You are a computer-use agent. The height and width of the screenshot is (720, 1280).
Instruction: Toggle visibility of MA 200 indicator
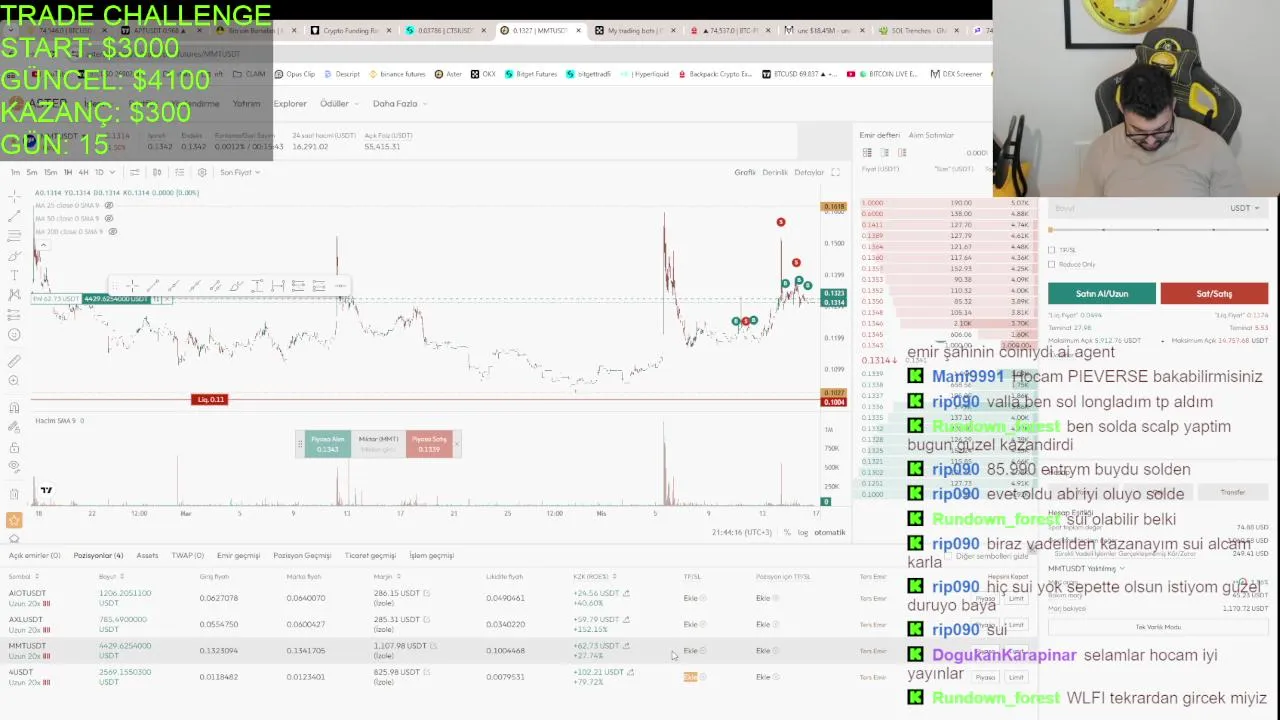(113, 231)
